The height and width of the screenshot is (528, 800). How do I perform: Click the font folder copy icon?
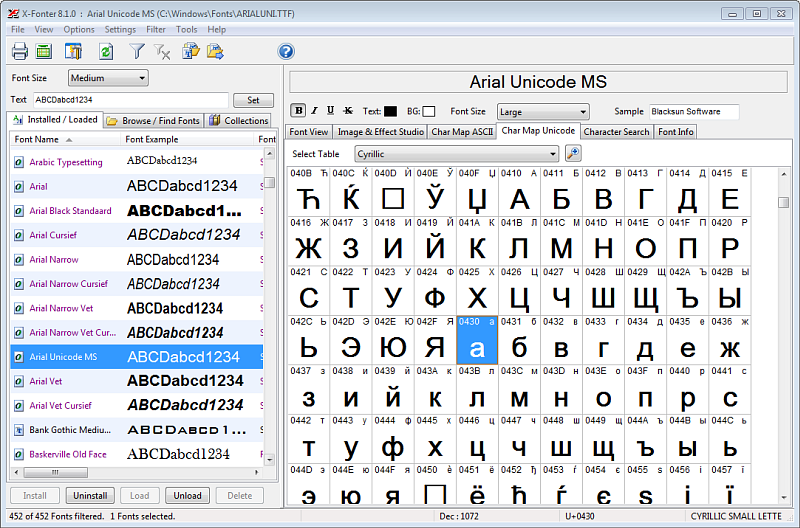click(191, 51)
